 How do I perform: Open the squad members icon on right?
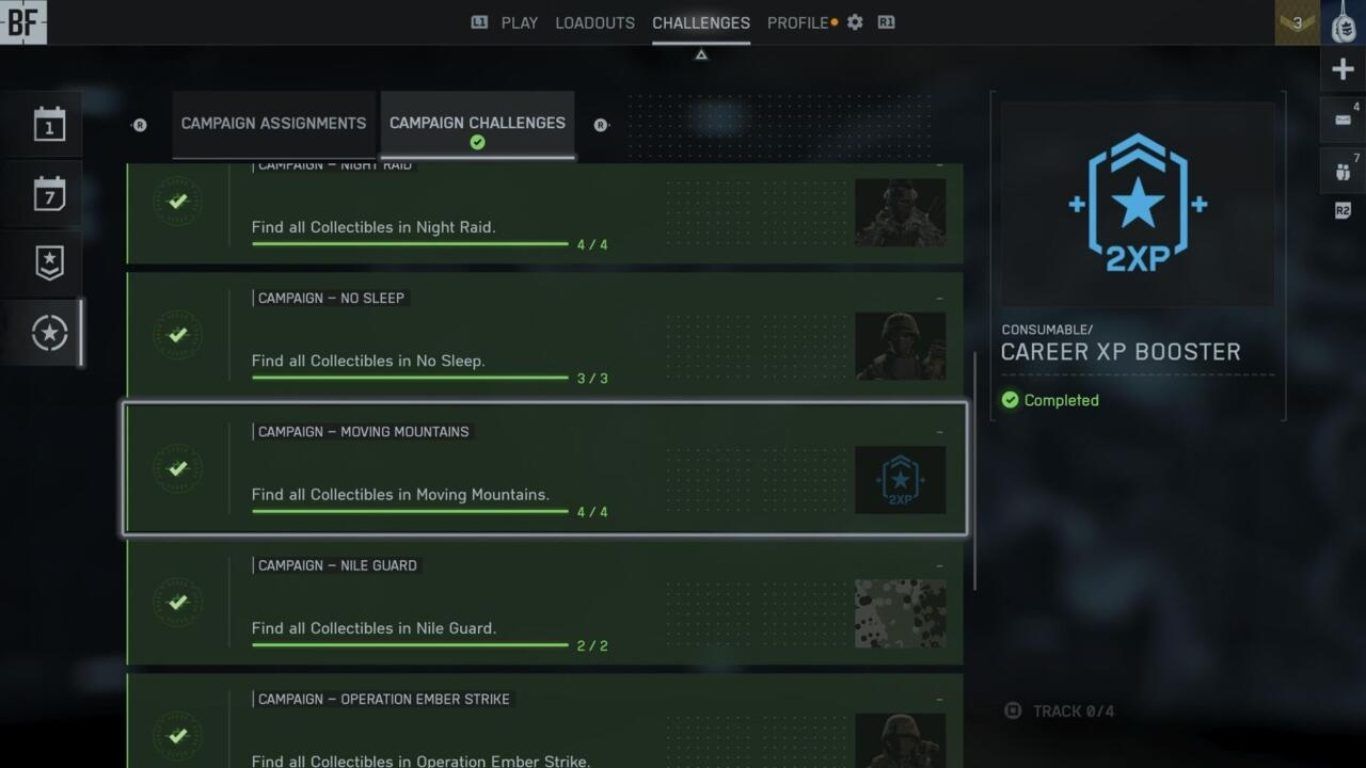pyautogui.click(x=1343, y=169)
